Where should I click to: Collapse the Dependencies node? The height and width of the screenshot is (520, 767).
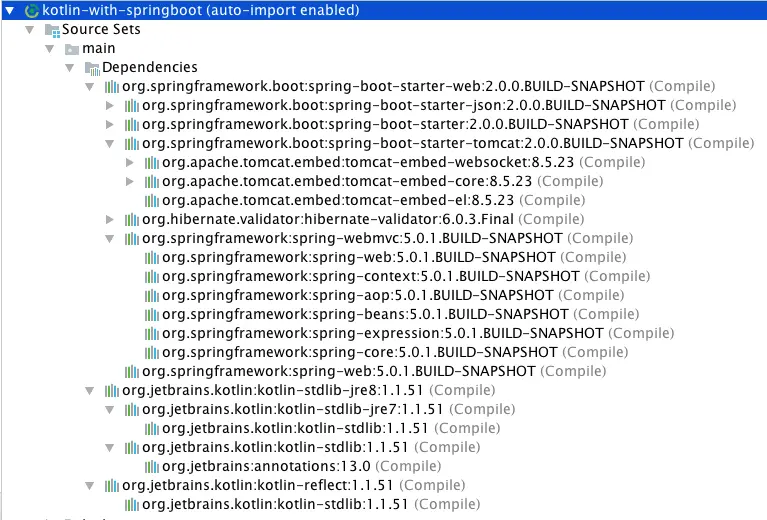point(69,68)
